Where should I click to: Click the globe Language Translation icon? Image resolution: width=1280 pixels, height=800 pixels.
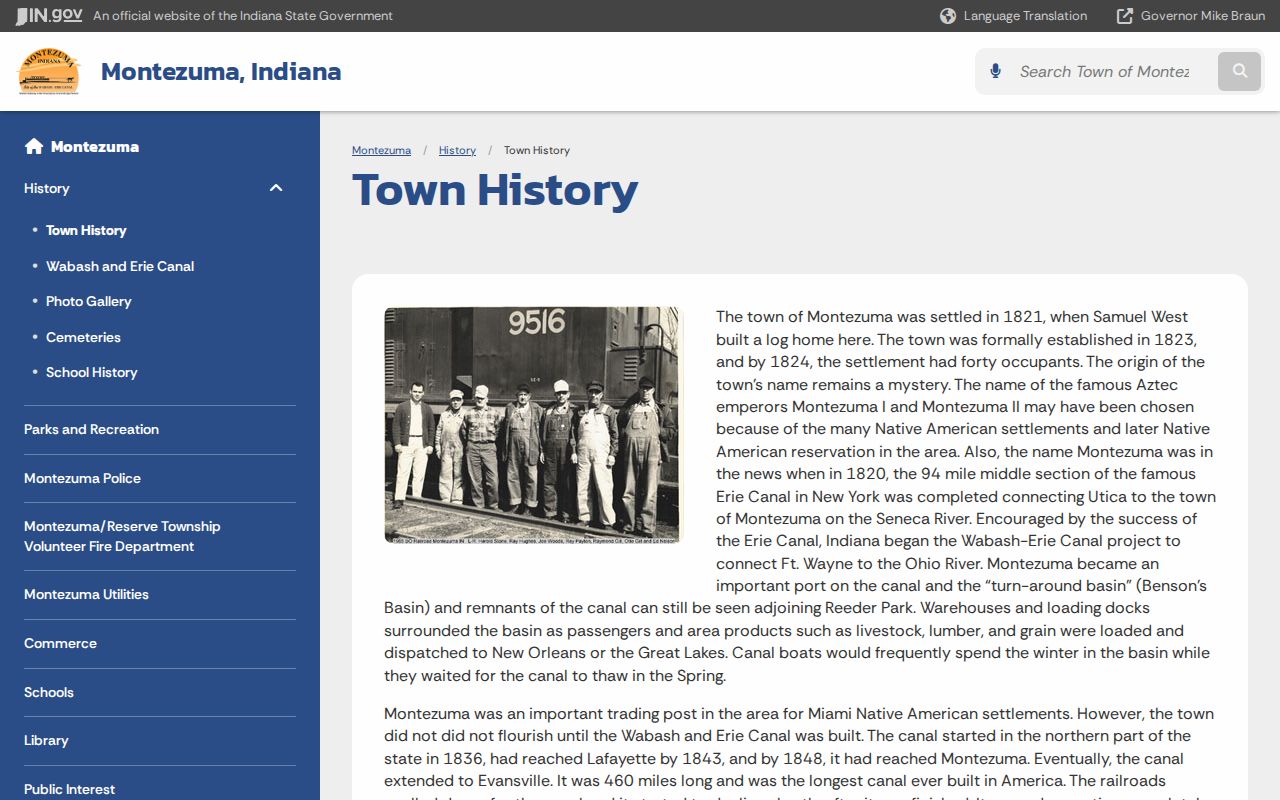pos(948,16)
